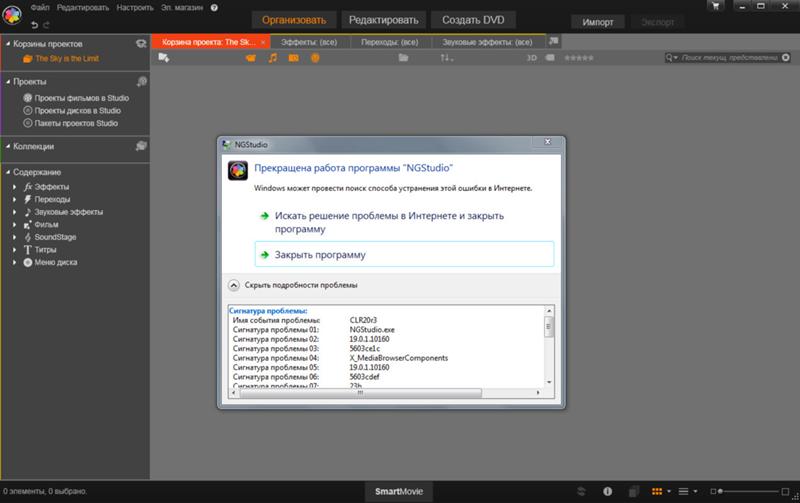Image resolution: width=800 pixels, height=503 pixels.
Task: Click the undo arrow icon
Action: pos(34,24)
